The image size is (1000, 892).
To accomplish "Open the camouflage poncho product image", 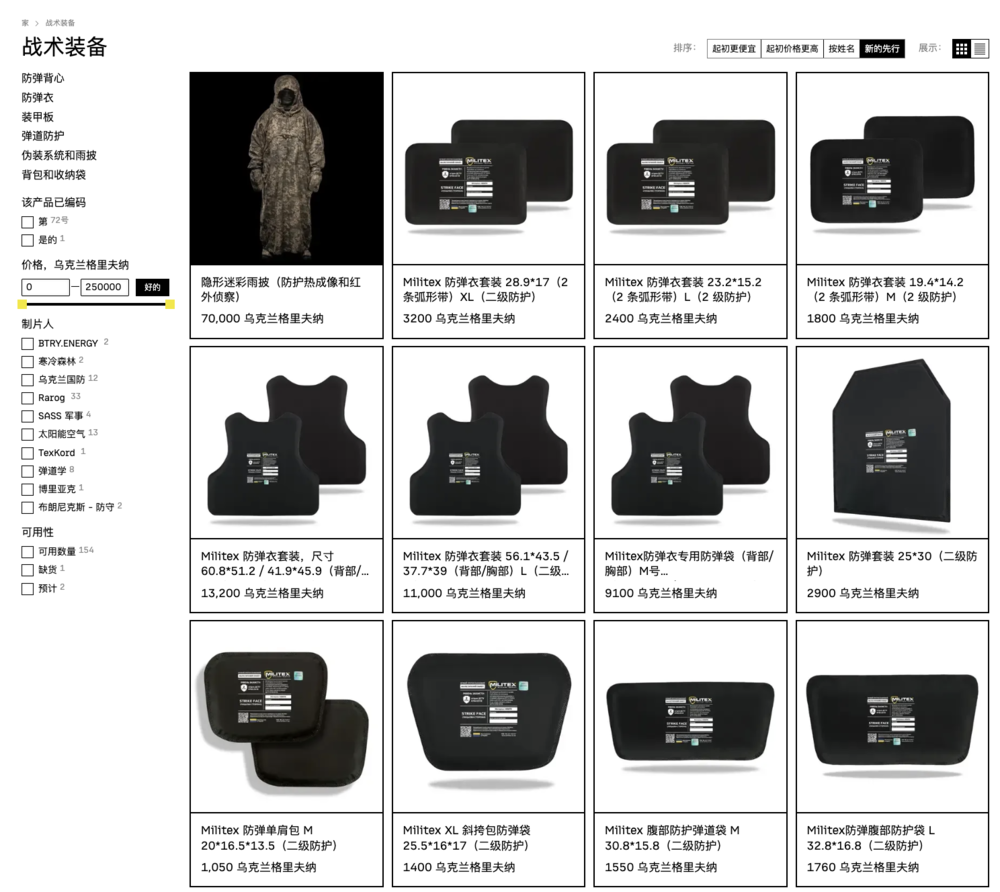I will tap(286, 168).
